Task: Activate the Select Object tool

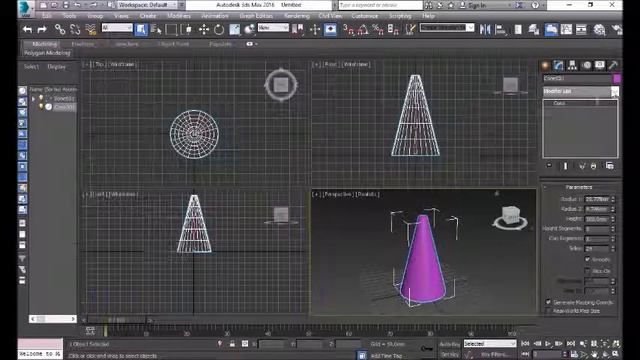Action: click(x=141, y=29)
